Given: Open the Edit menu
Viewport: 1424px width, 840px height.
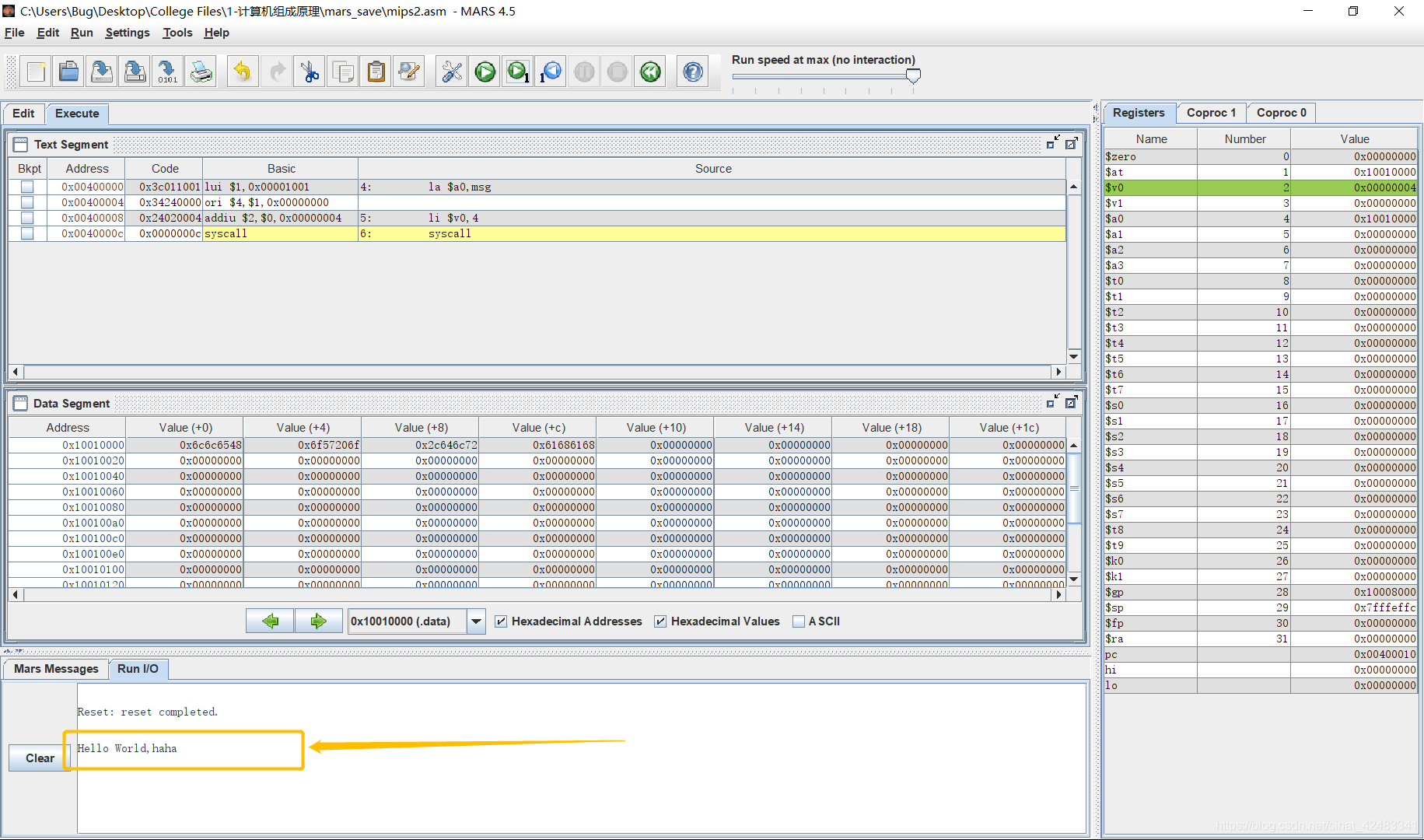Looking at the screenshot, I should click(x=47, y=33).
